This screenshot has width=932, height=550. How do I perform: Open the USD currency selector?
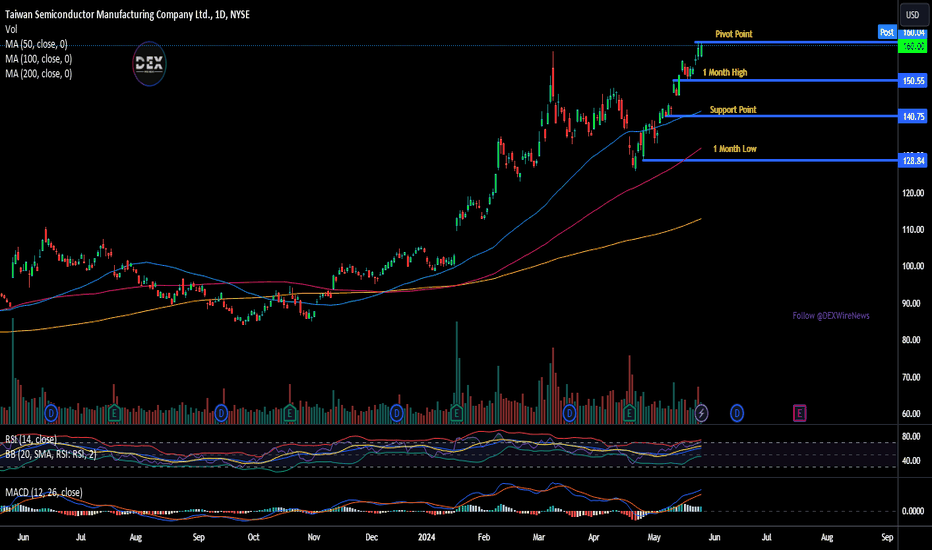coord(912,15)
